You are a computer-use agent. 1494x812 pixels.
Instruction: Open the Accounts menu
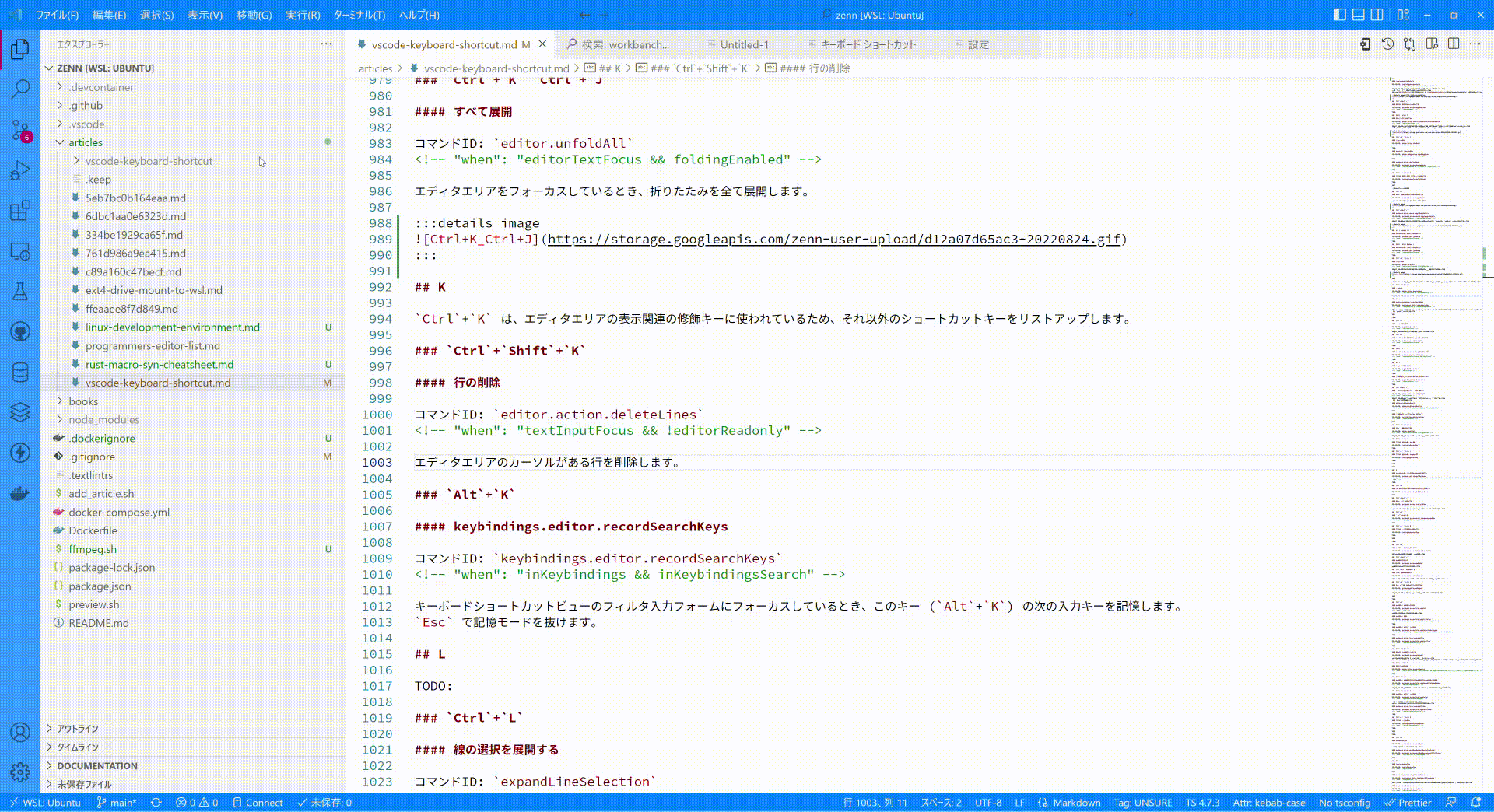tap(20, 732)
